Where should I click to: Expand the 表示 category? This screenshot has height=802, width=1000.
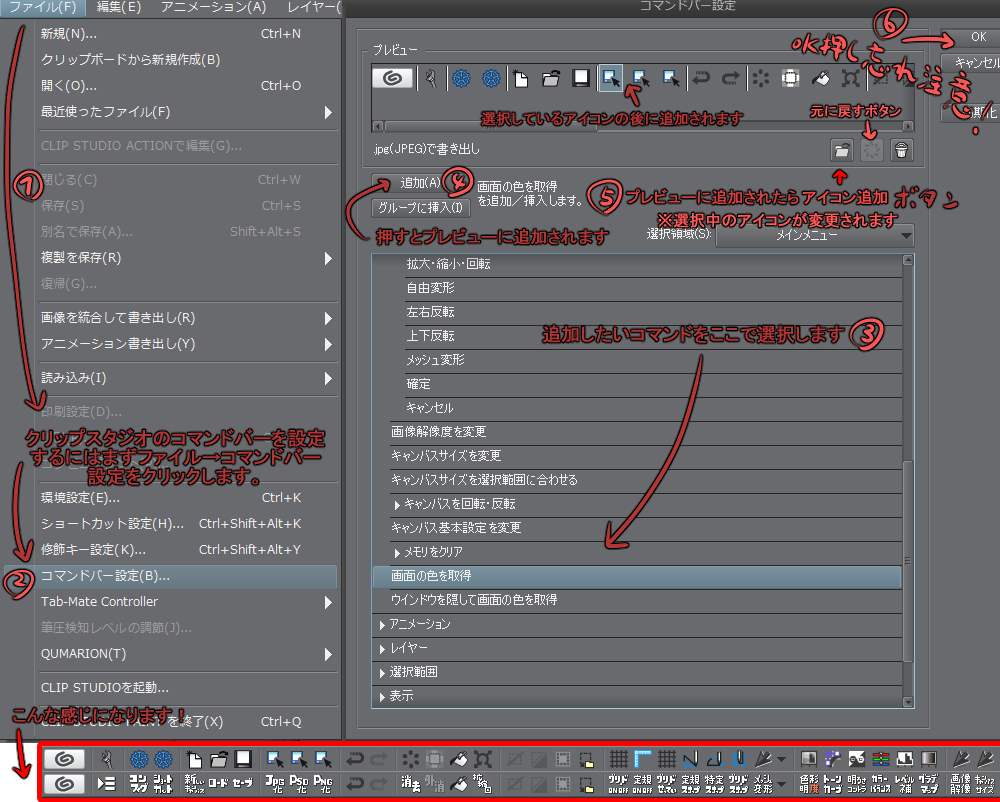382,697
